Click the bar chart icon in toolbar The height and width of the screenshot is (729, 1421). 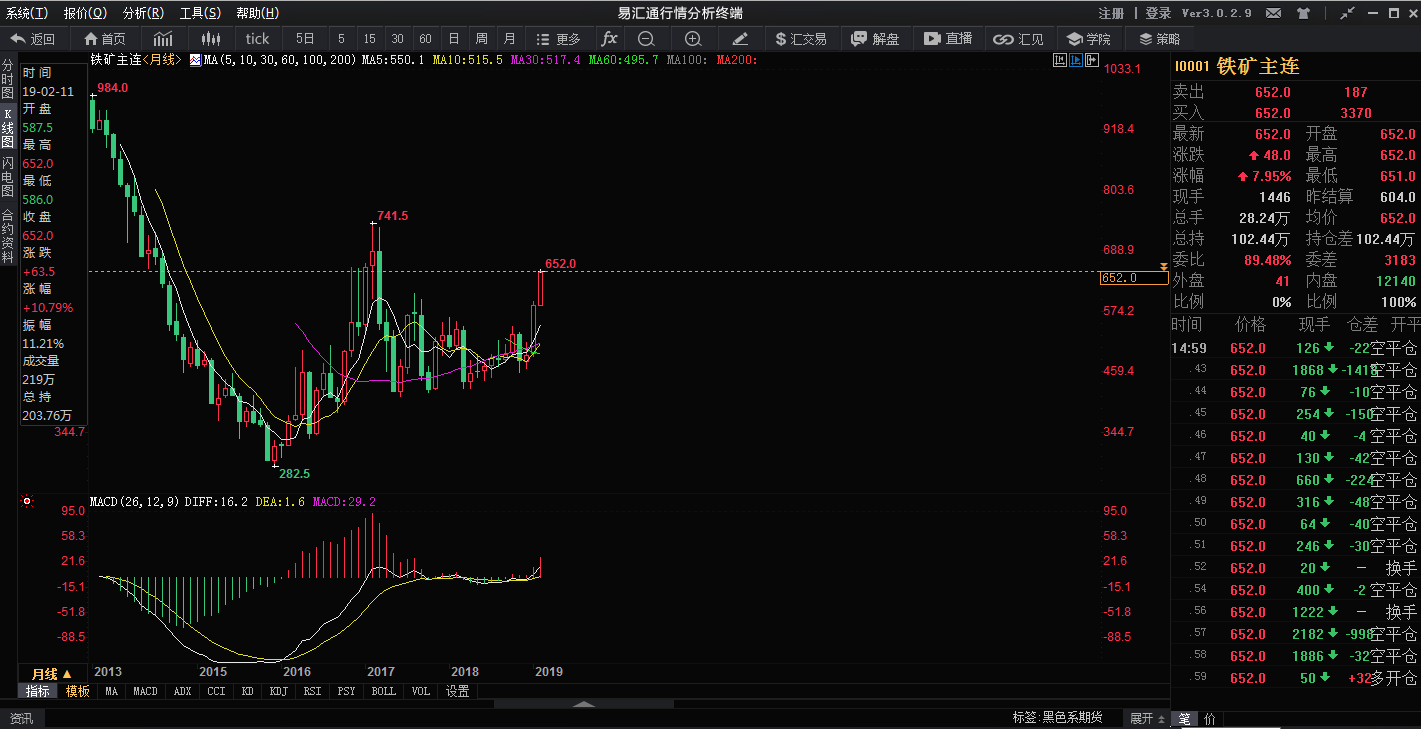(x=163, y=39)
